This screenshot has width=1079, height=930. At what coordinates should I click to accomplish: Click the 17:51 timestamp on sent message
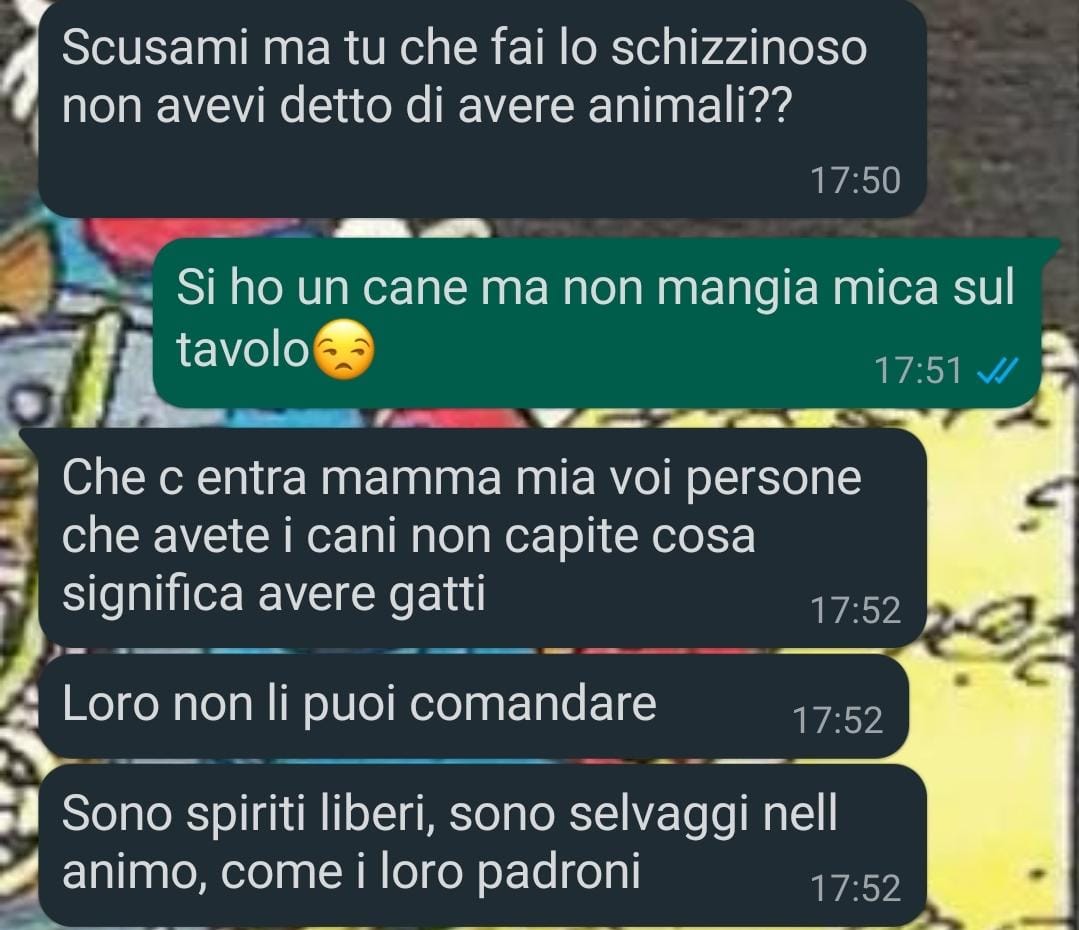(918, 370)
